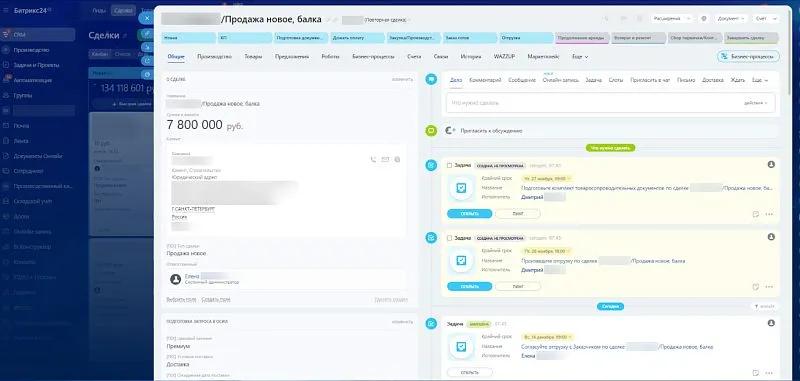Select Доставка tab in timeline
This screenshot has height=381, width=800.
click(x=713, y=80)
